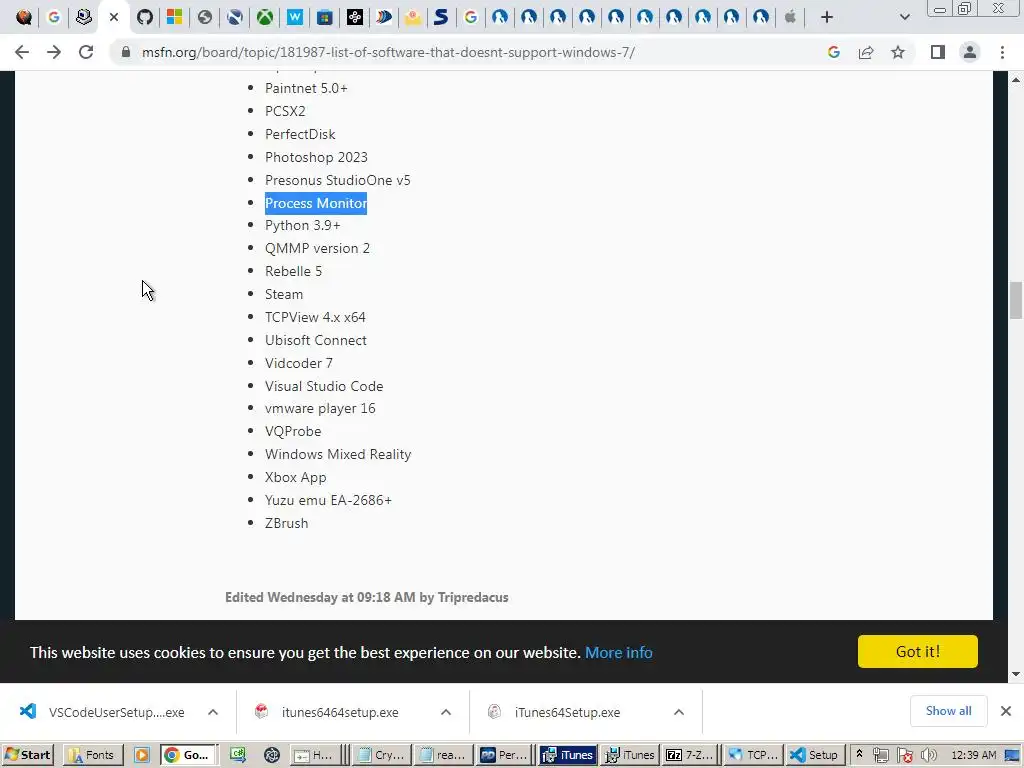Open the network tray icon
This screenshot has height=768, width=1024.
click(880, 755)
